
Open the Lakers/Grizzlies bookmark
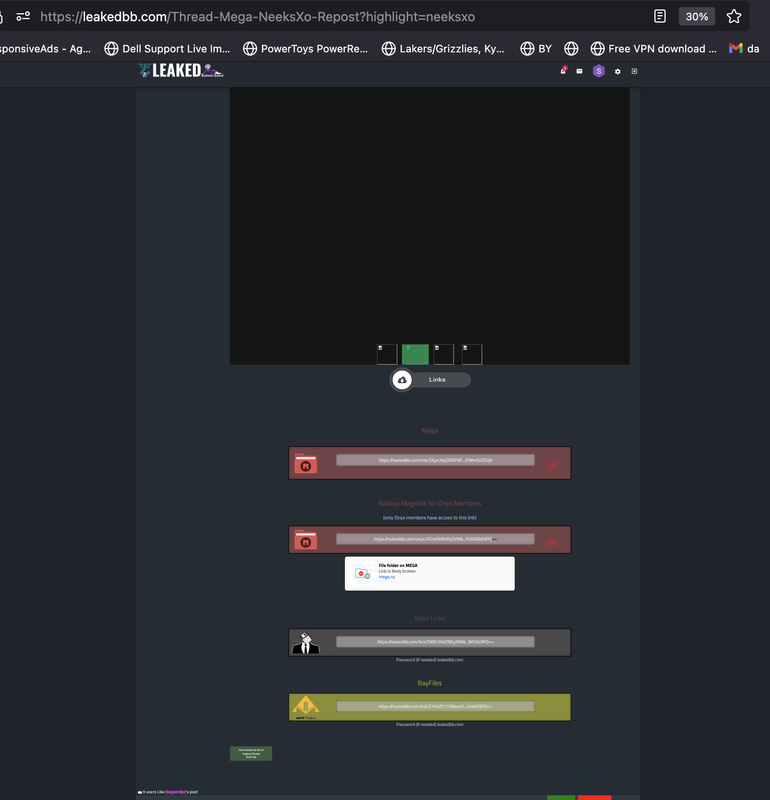click(443, 49)
